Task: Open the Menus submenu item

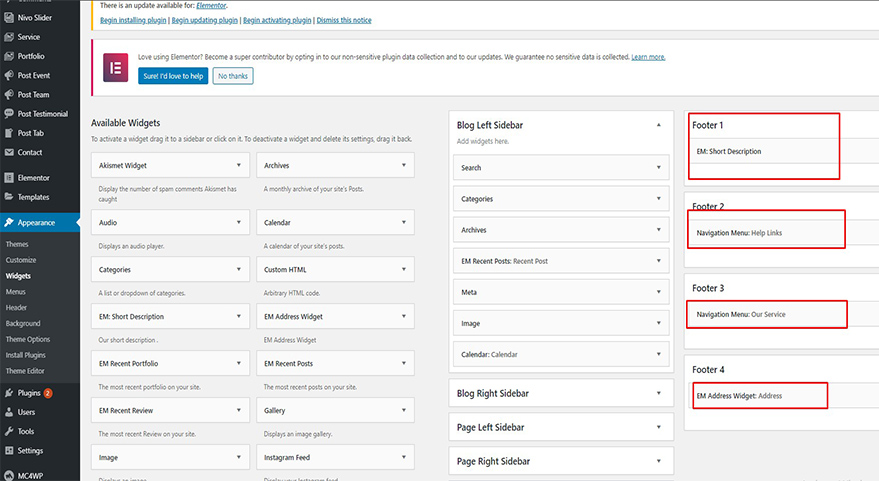Action: click(16, 291)
